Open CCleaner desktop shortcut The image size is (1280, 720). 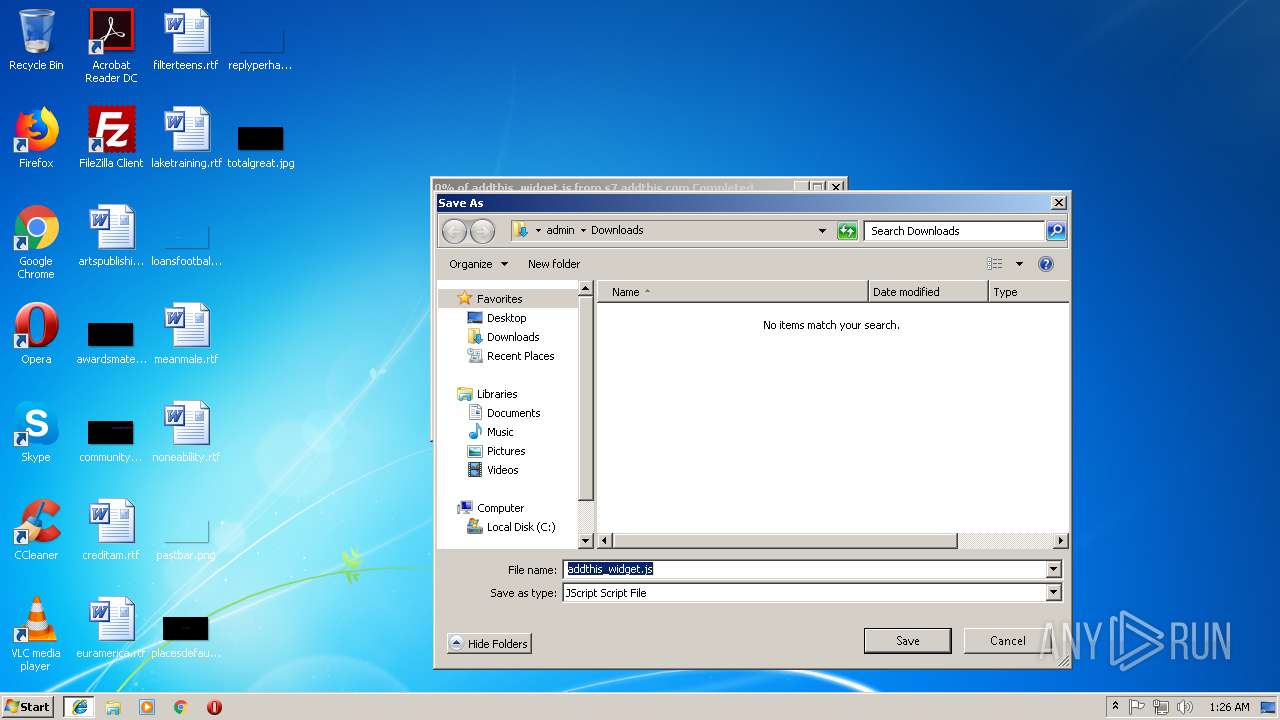(x=36, y=530)
